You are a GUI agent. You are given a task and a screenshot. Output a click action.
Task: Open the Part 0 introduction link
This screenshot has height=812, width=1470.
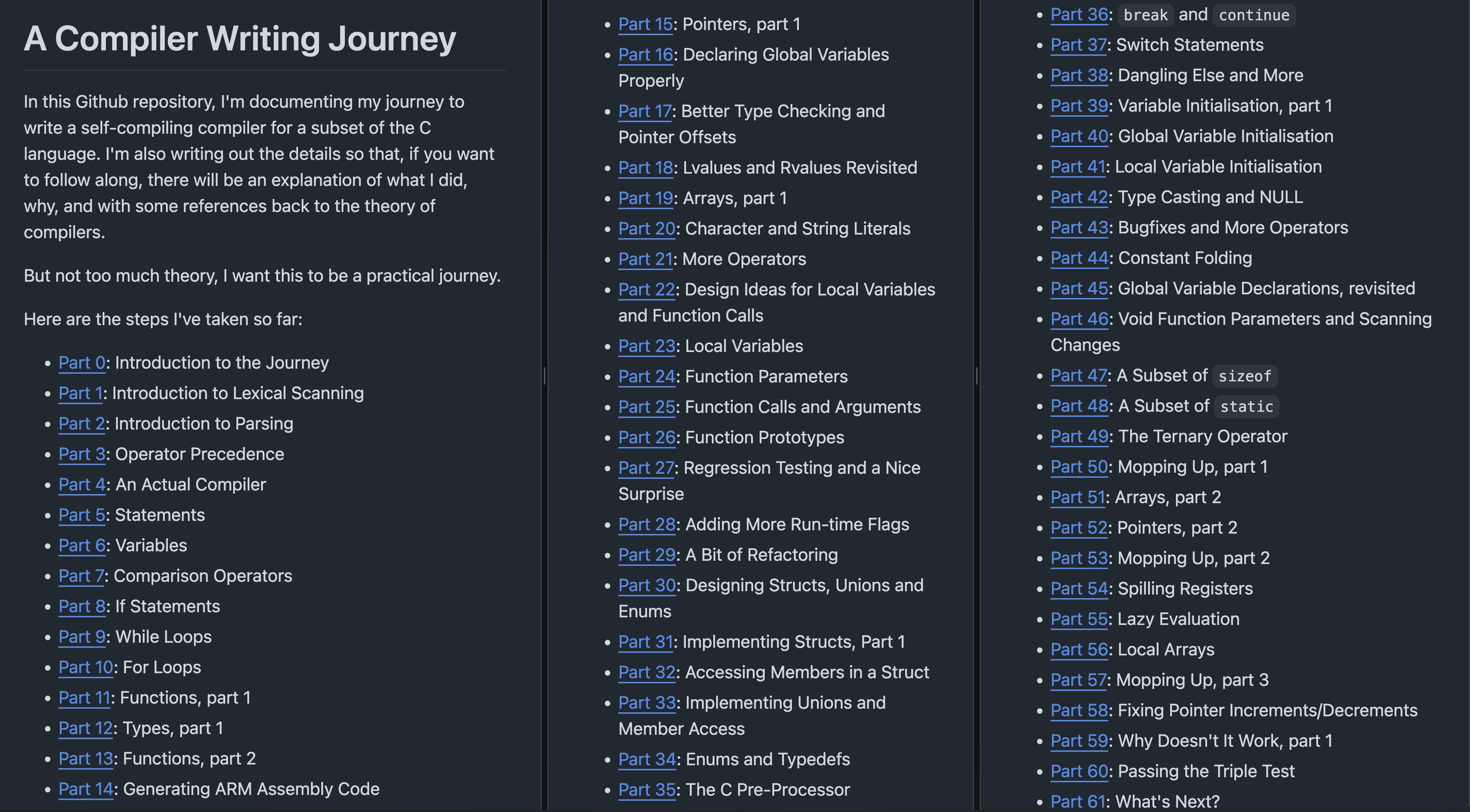pyautogui.click(x=82, y=363)
